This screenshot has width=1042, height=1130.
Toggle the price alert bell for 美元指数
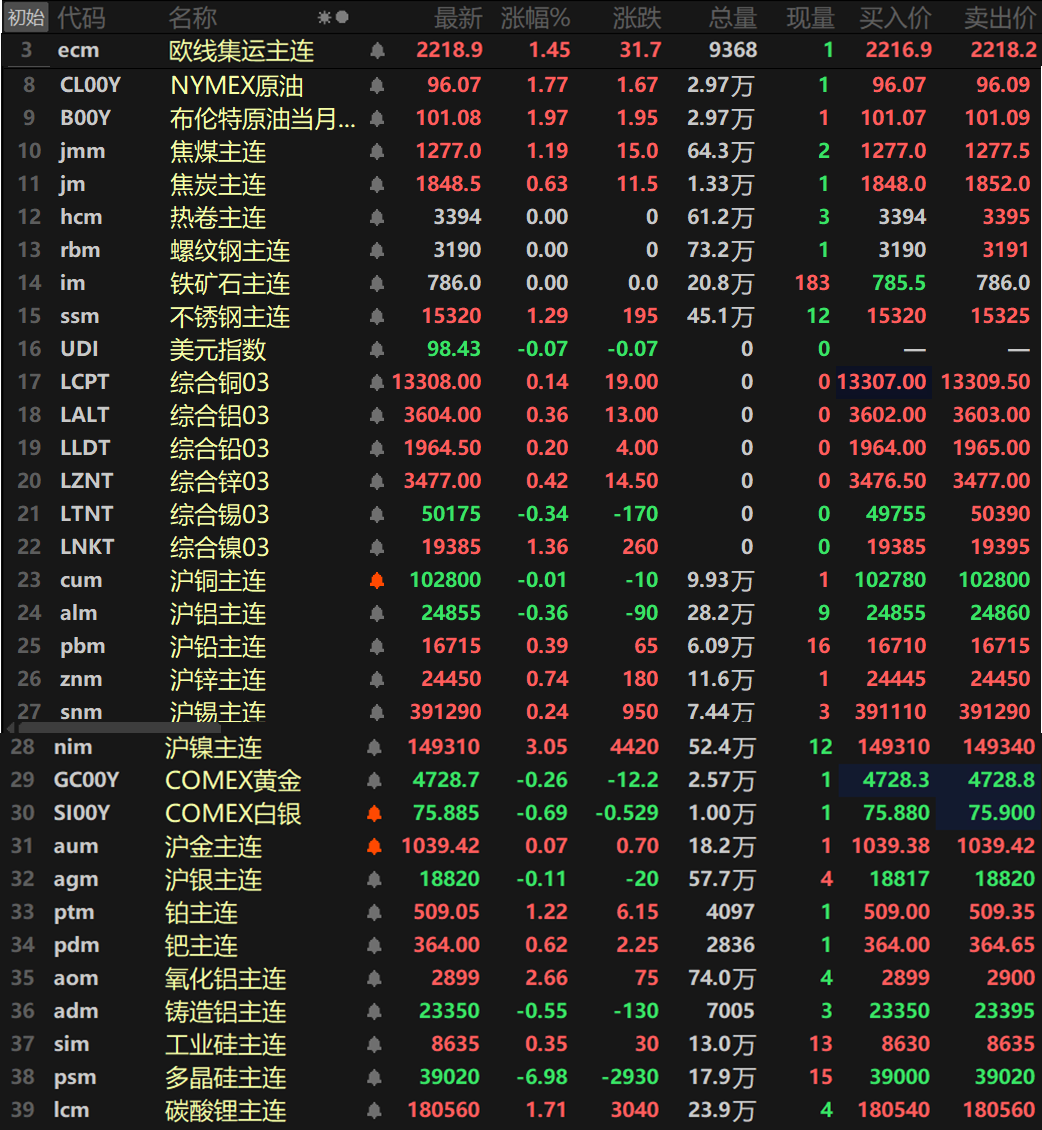377,350
